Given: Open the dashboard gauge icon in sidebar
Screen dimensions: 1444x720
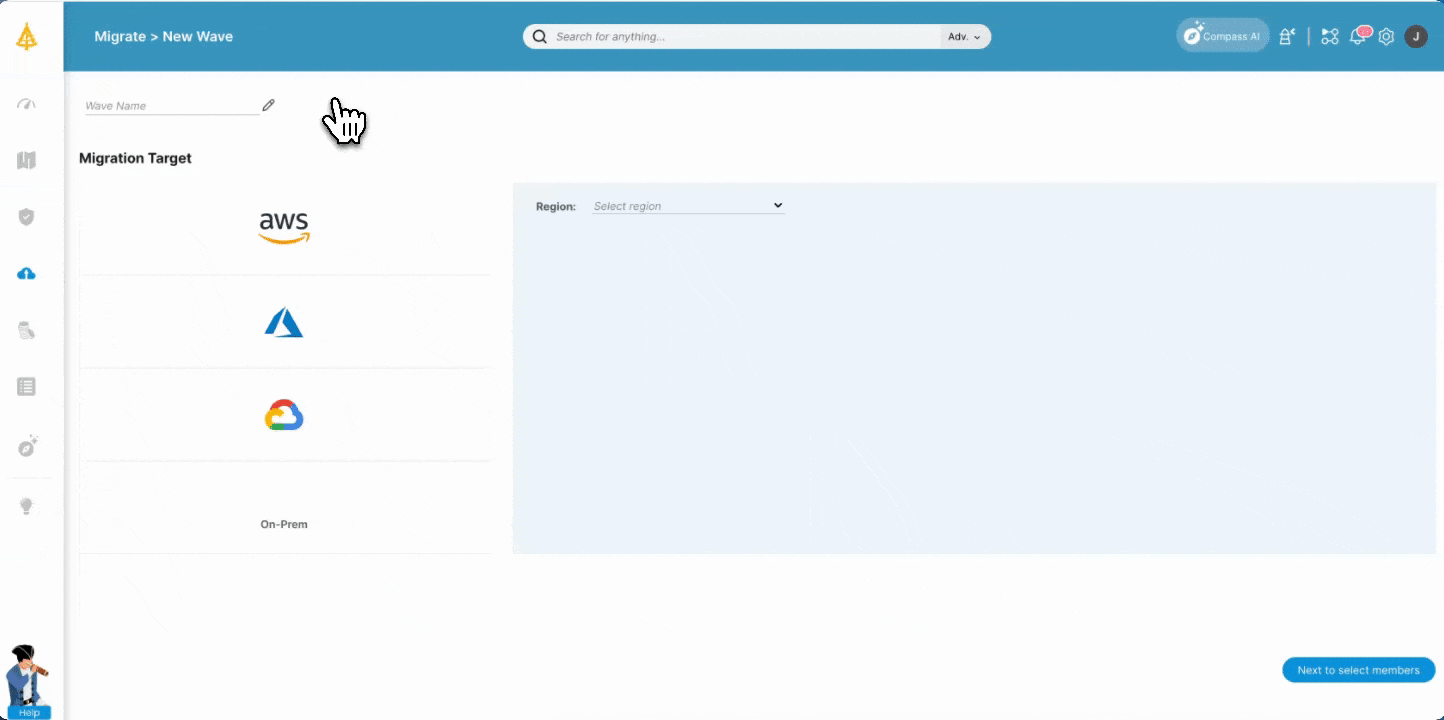Looking at the screenshot, I should (27, 104).
